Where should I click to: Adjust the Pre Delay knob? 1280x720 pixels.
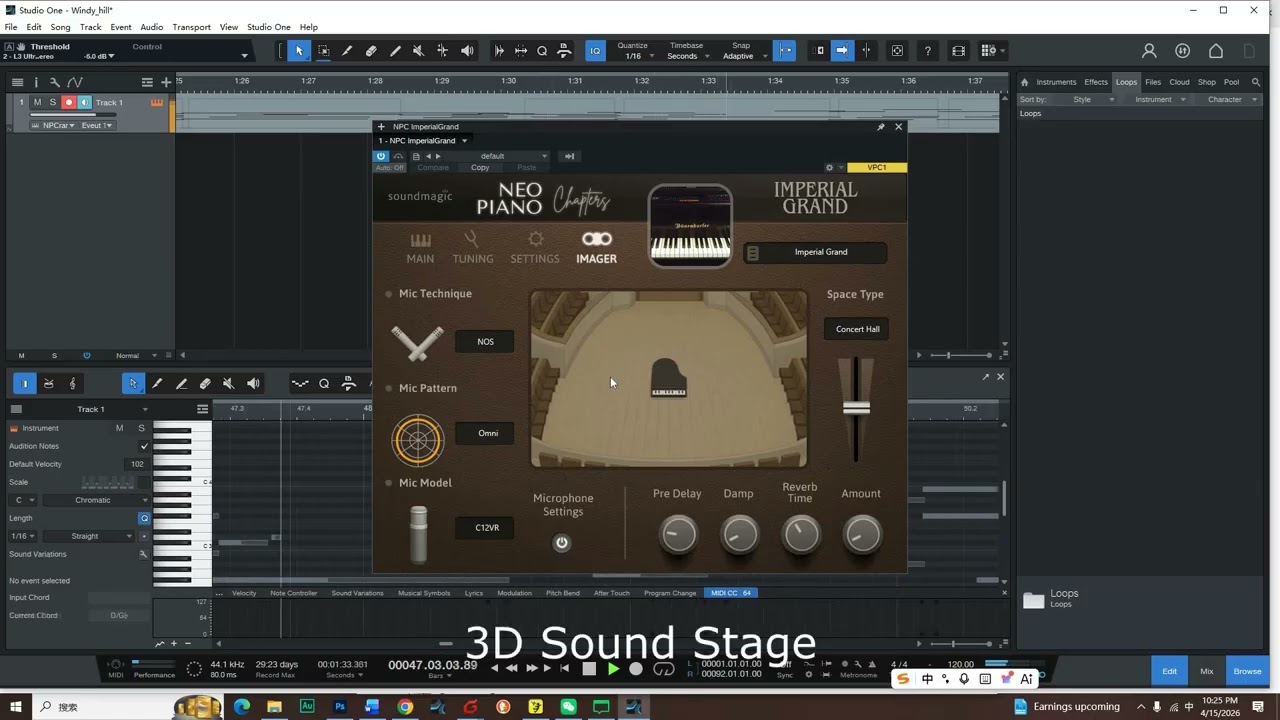tap(677, 535)
